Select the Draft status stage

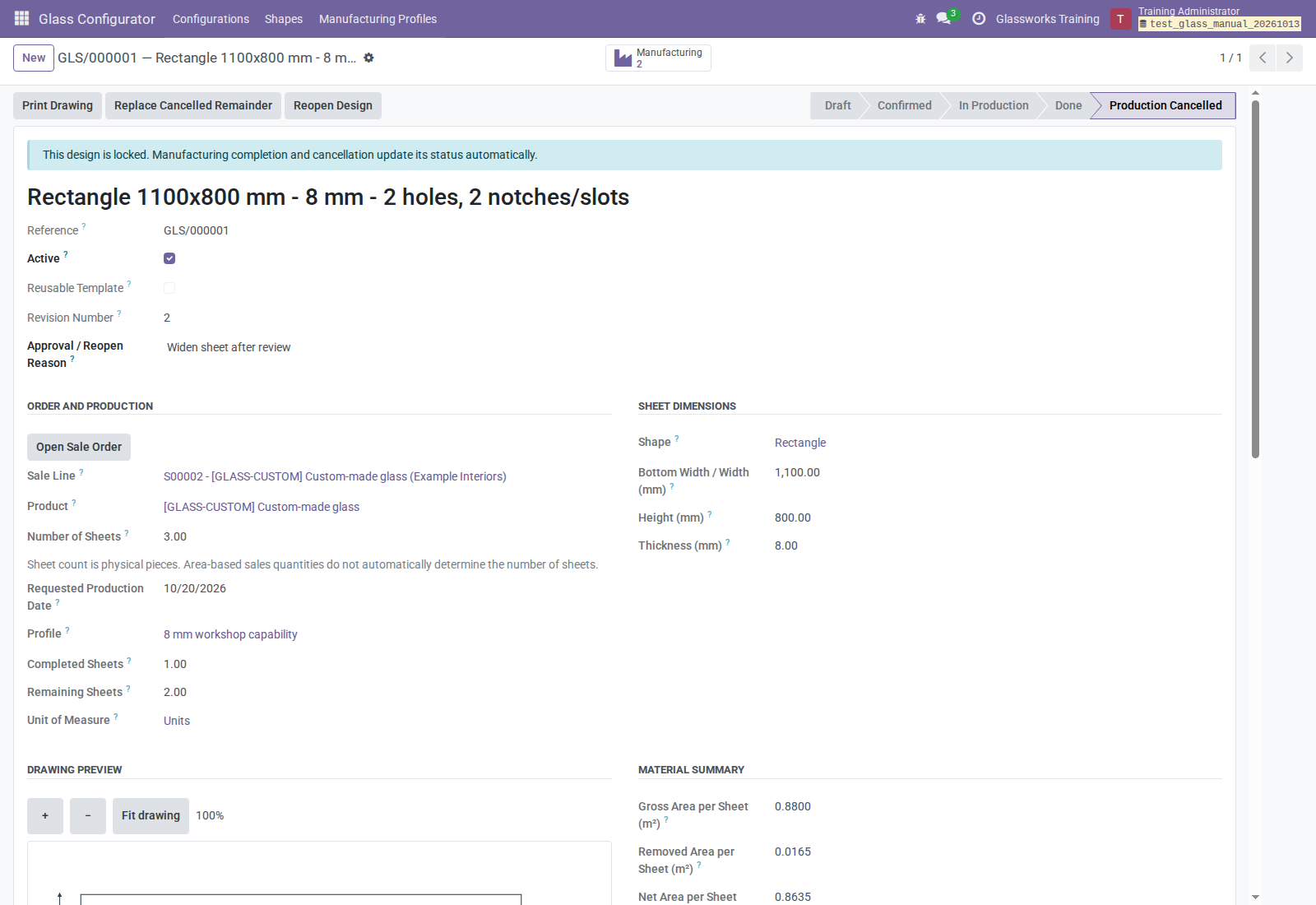837,105
